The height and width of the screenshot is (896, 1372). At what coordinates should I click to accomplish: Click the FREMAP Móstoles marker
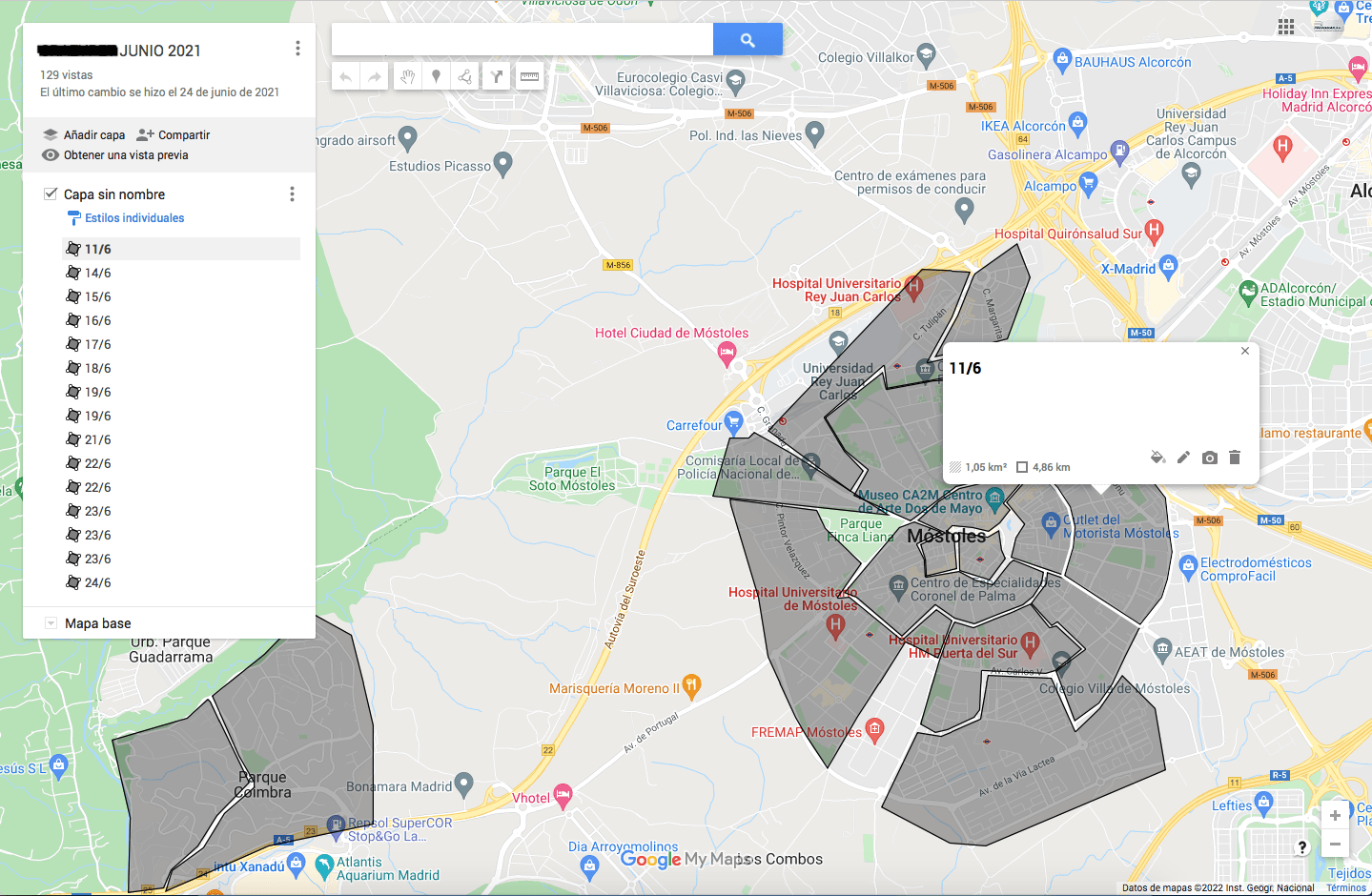click(874, 730)
